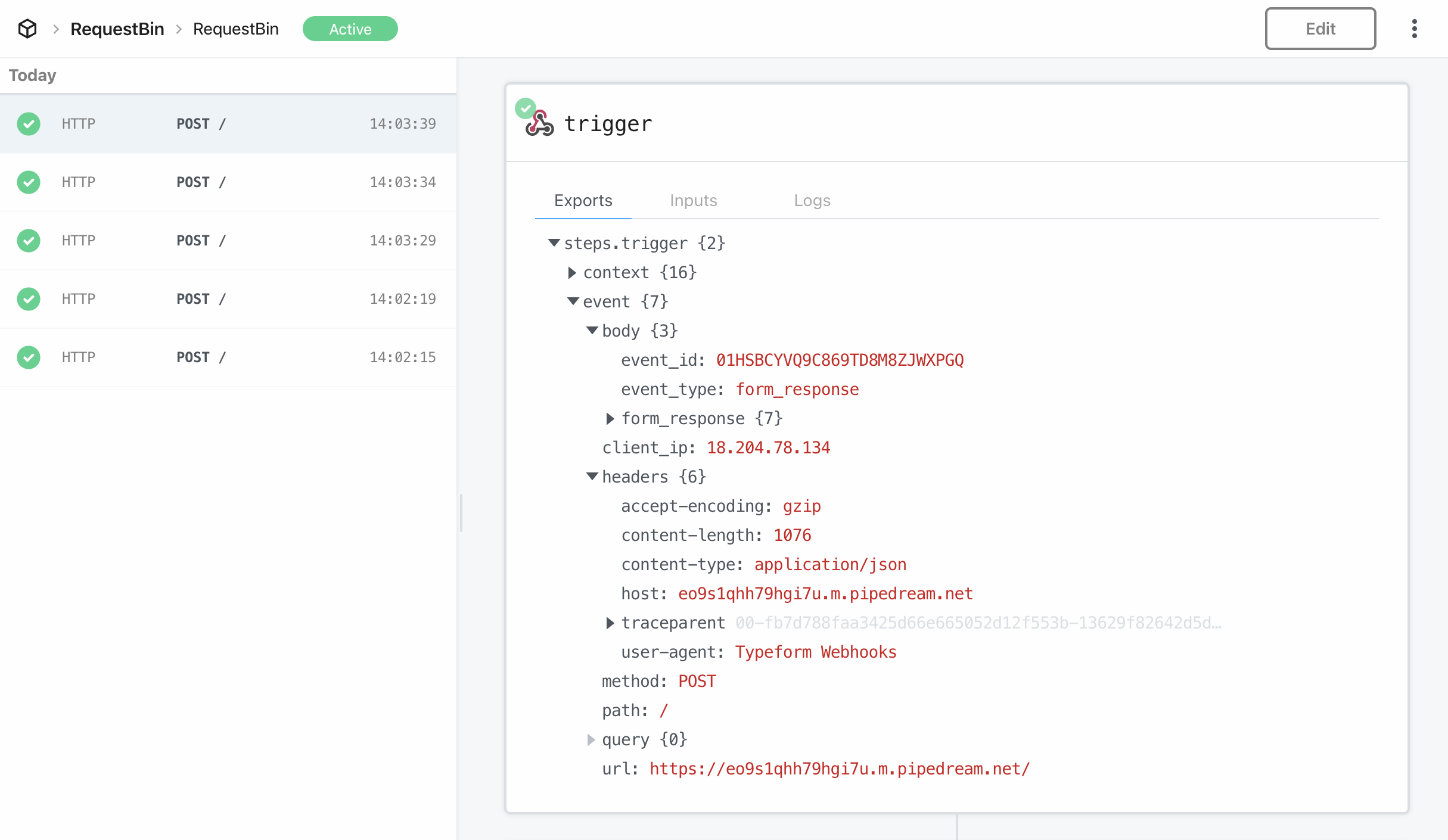Click the Active status badge

tap(350, 29)
